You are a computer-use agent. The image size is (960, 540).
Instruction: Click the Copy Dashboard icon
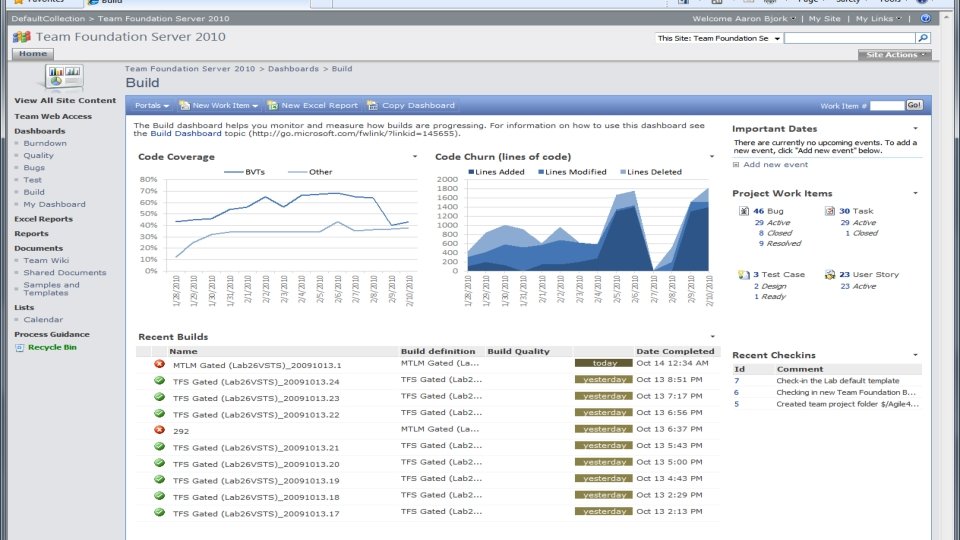pos(372,105)
